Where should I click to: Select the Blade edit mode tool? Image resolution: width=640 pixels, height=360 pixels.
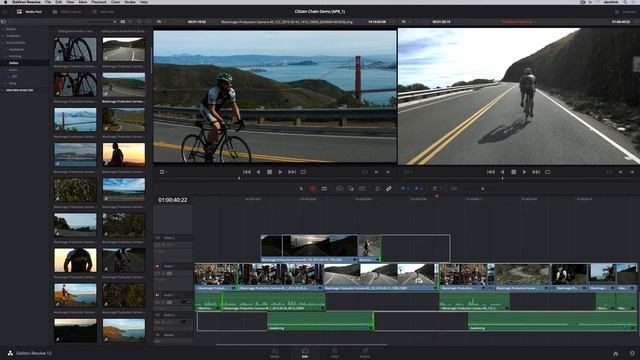[x=324, y=189]
